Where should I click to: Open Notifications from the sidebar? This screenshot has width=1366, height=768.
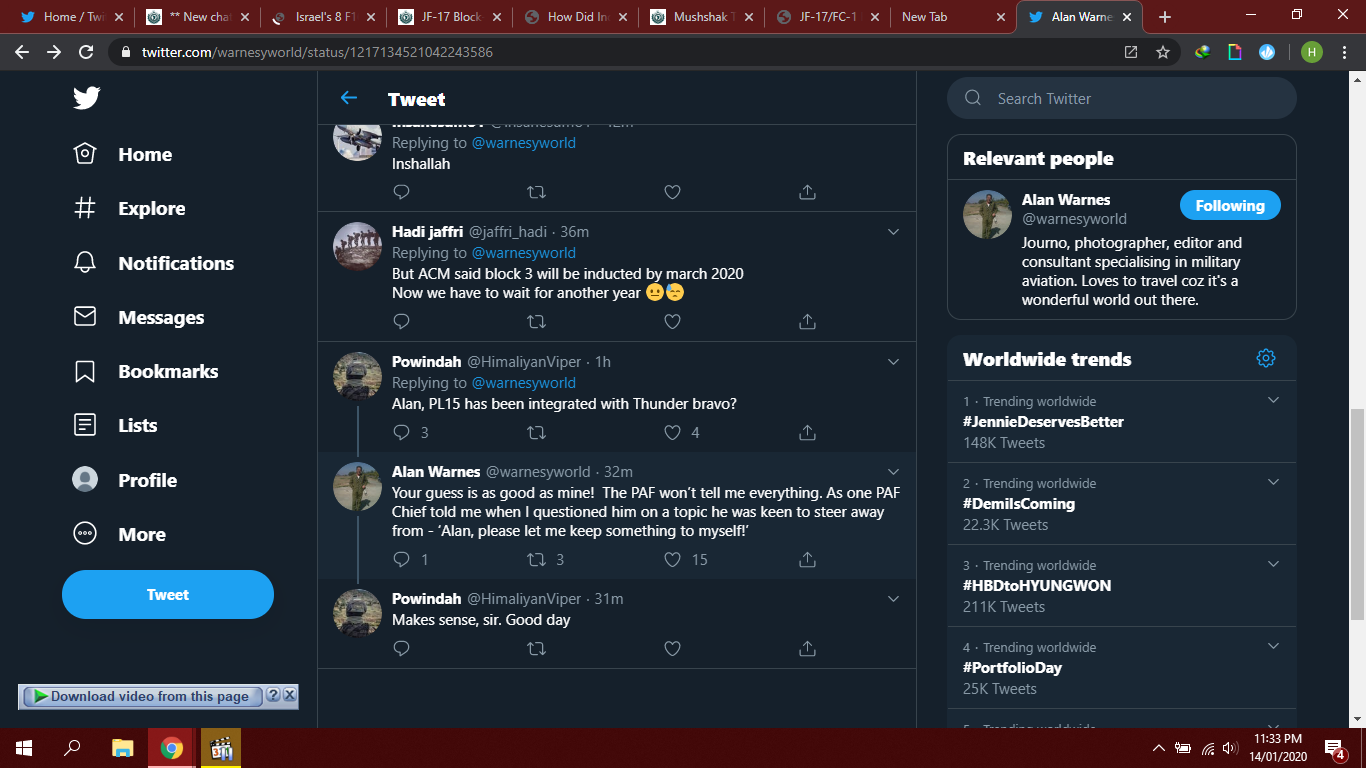154,263
